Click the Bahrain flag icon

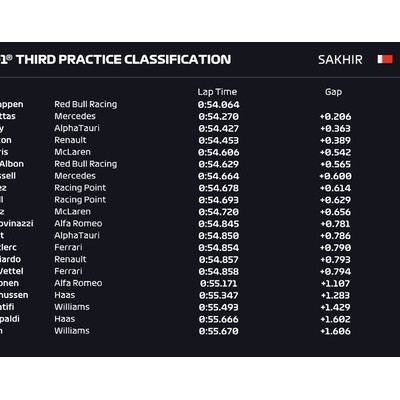click(385, 59)
